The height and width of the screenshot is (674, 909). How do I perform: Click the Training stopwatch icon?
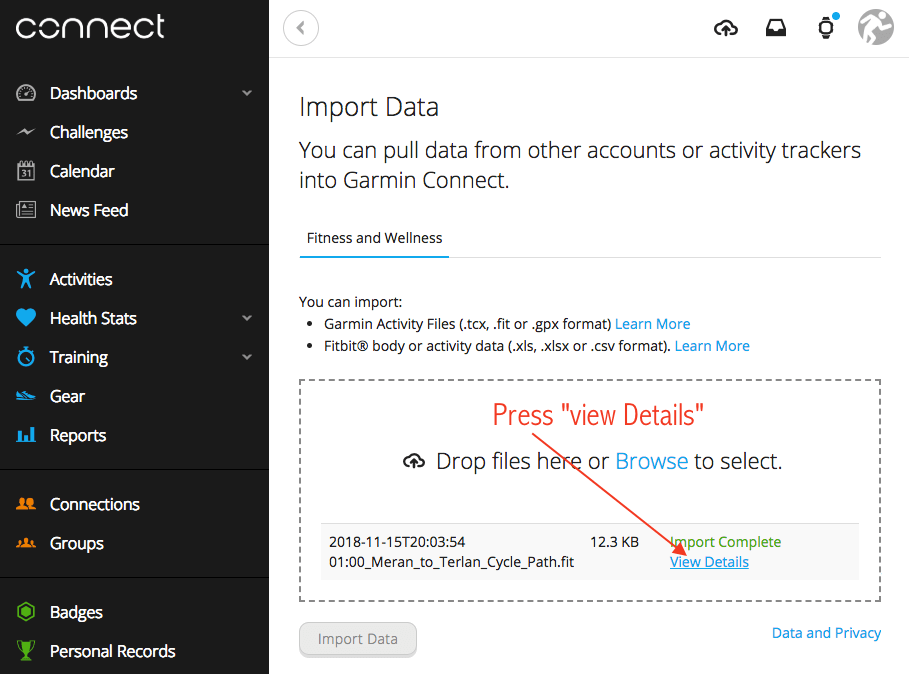click(26, 357)
